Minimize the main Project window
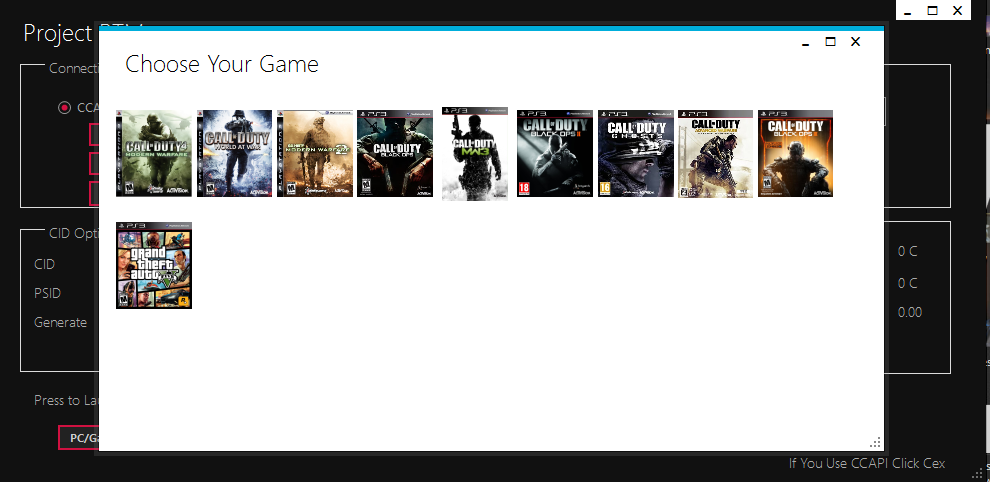990x482 pixels. pyautogui.click(x=909, y=11)
